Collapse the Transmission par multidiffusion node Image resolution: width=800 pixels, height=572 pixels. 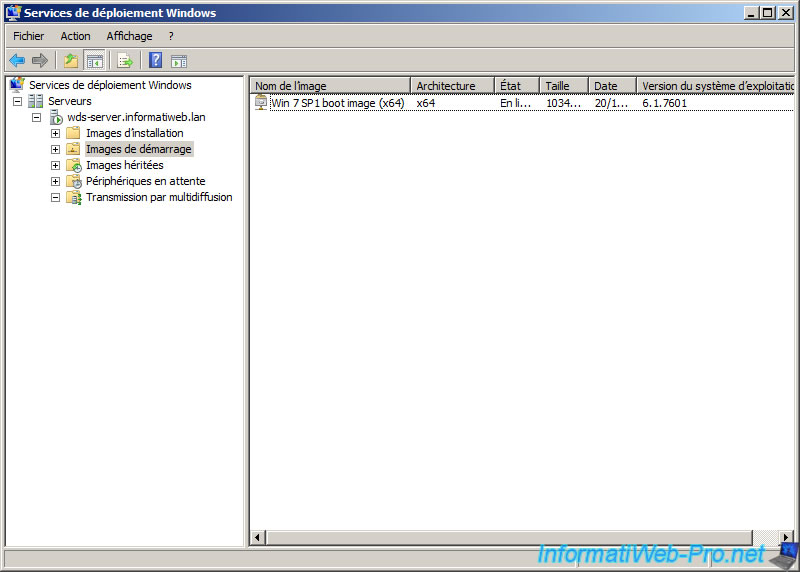click(55, 197)
